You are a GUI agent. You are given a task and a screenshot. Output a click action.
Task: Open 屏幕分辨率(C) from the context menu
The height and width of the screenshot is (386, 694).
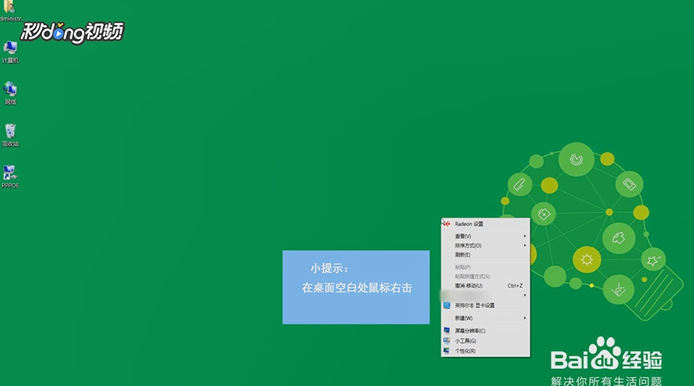[486, 331]
